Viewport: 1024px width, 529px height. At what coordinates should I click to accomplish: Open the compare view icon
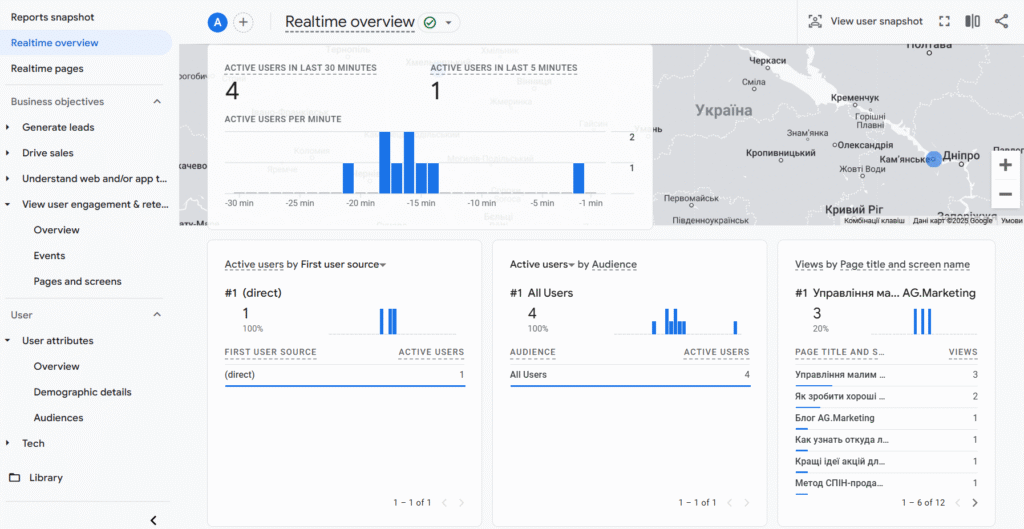[972, 22]
